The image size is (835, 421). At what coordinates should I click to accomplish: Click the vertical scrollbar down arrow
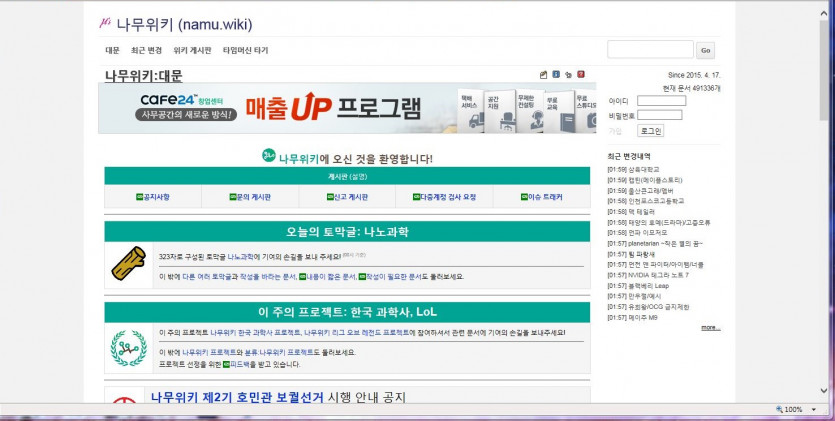pos(824,392)
